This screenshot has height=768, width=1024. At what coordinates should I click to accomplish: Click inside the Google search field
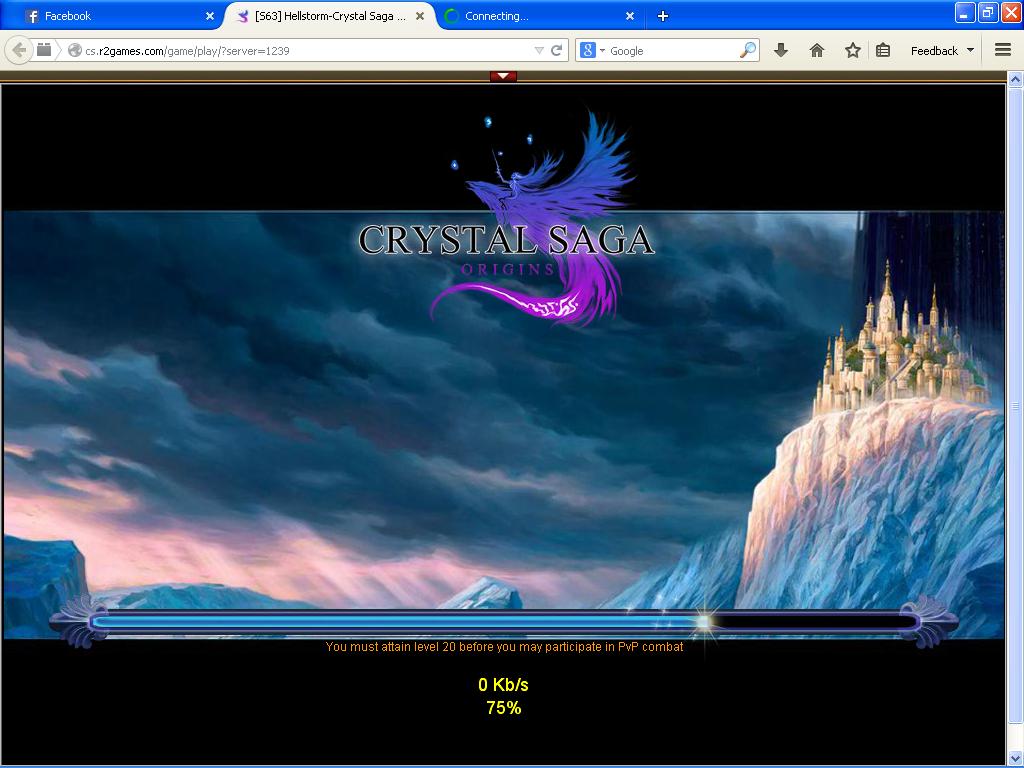pyautogui.click(x=670, y=50)
